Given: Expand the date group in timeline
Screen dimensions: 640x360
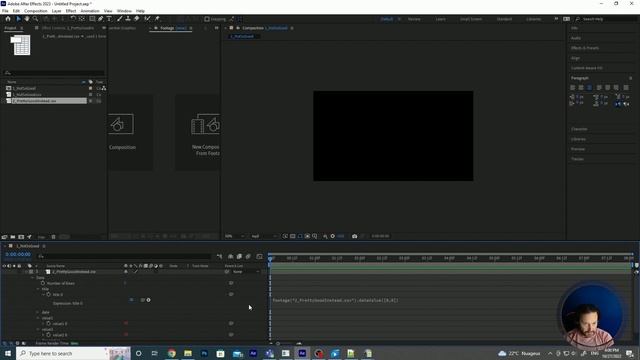Looking at the screenshot, I should click(x=38, y=312).
